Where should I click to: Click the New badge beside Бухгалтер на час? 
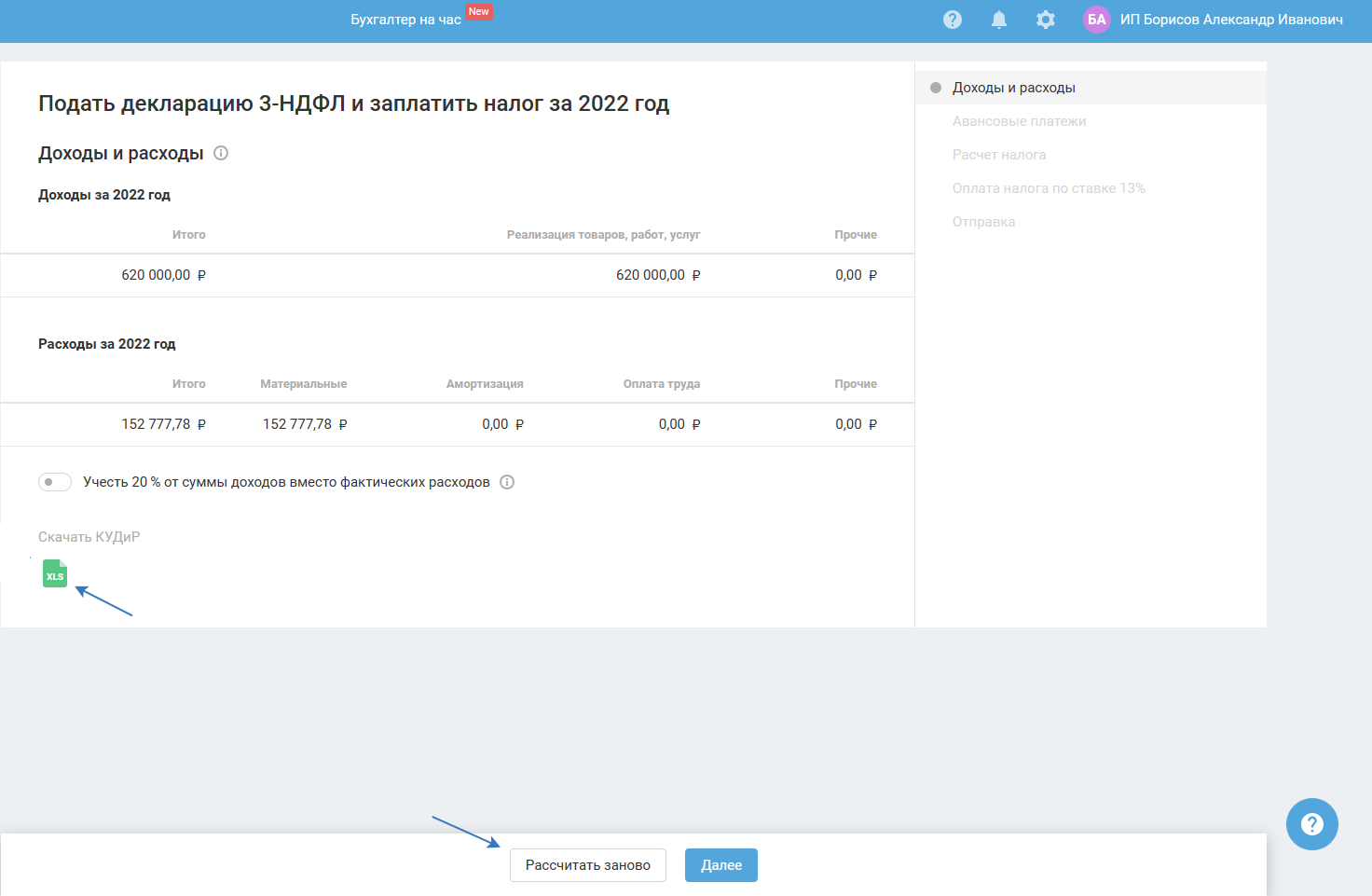coord(479,11)
